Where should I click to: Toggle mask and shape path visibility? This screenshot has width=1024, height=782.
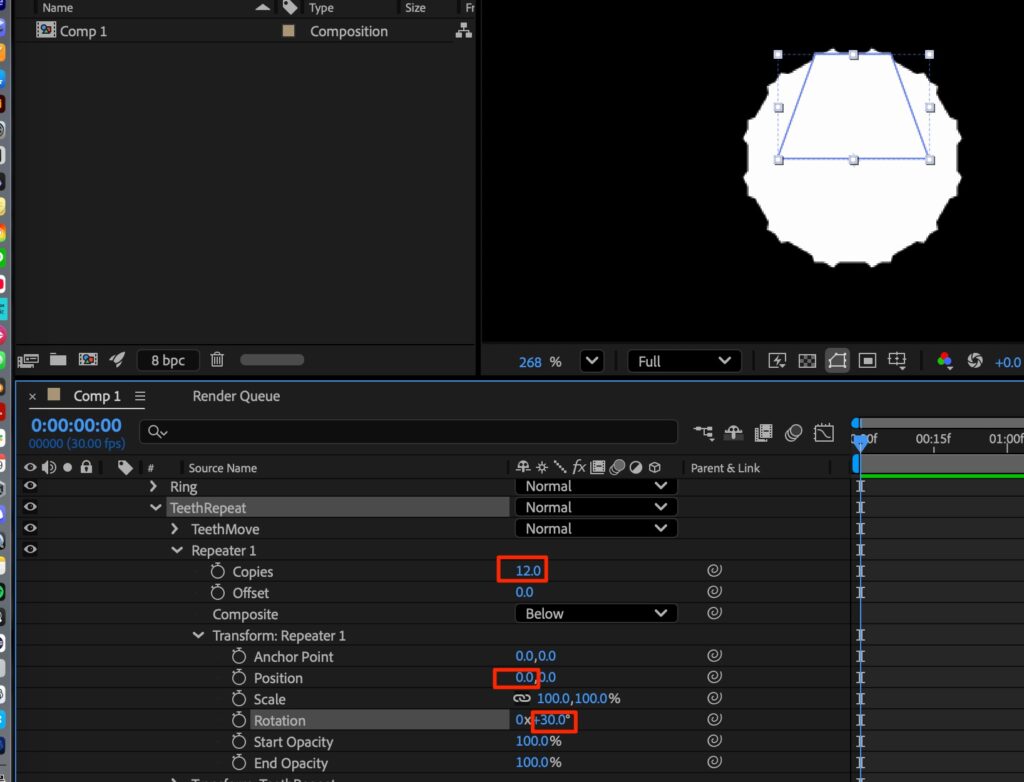click(x=837, y=361)
